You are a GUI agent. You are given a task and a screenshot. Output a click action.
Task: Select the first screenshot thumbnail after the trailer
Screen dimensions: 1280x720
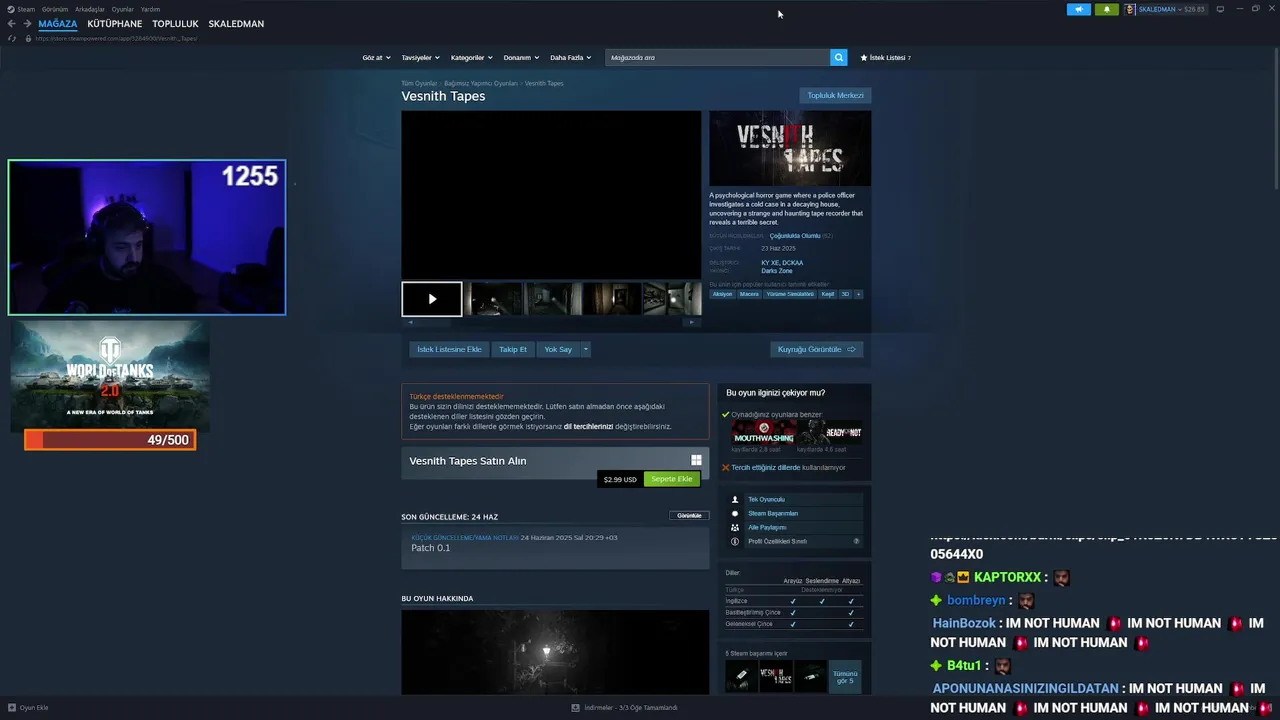point(493,299)
